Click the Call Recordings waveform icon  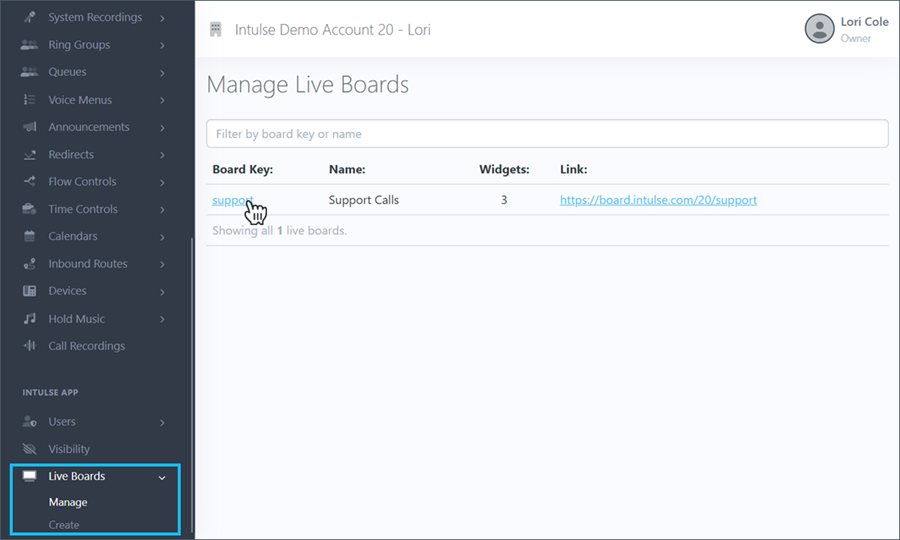(x=29, y=345)
